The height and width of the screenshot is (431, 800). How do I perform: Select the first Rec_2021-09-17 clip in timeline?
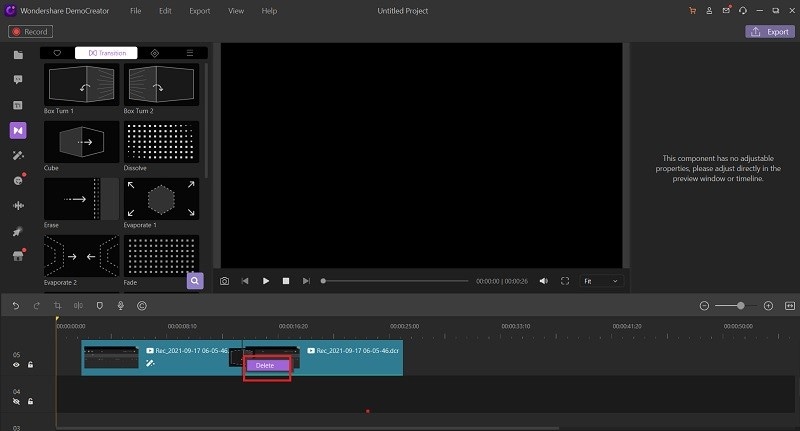161,358
